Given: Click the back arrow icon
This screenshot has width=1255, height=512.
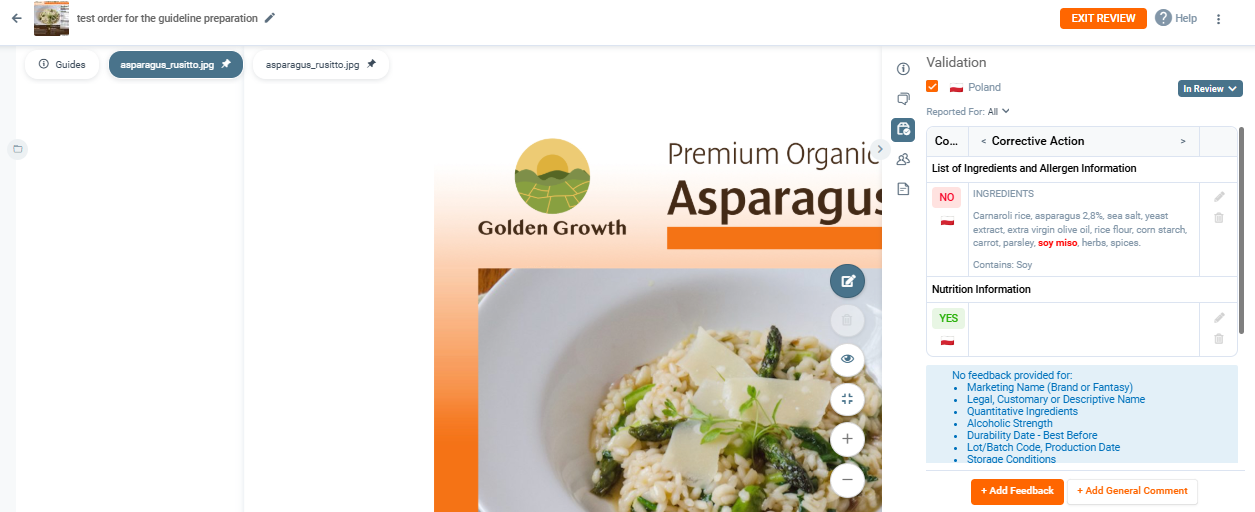Looking at the screenshot, I should click(16, 18).
